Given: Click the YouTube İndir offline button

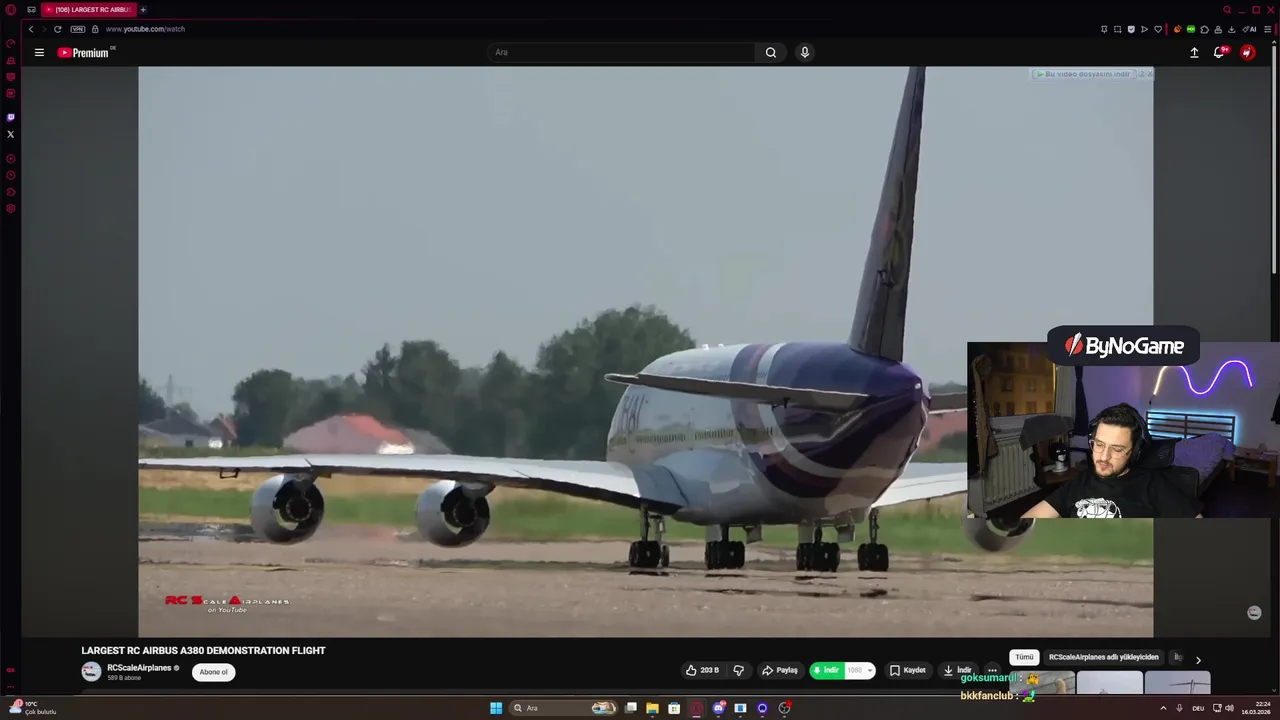Looking at the screenshot, I should (957, 670).
